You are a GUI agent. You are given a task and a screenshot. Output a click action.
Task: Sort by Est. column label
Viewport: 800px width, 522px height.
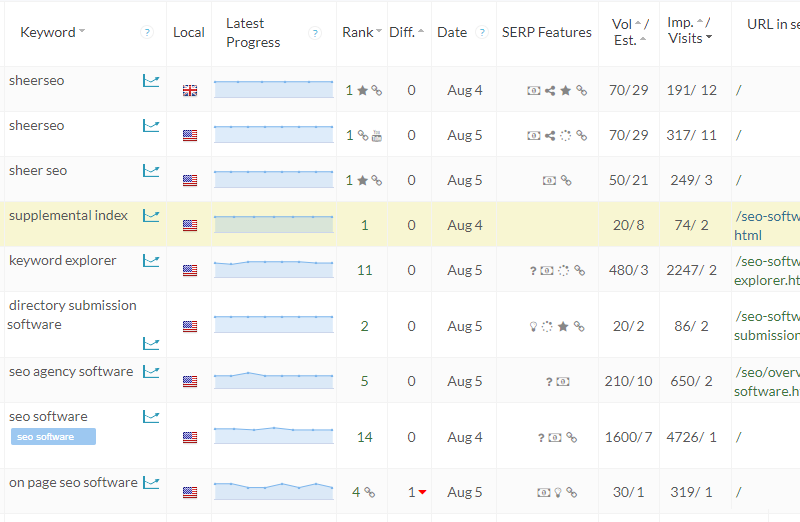(630, 40)
